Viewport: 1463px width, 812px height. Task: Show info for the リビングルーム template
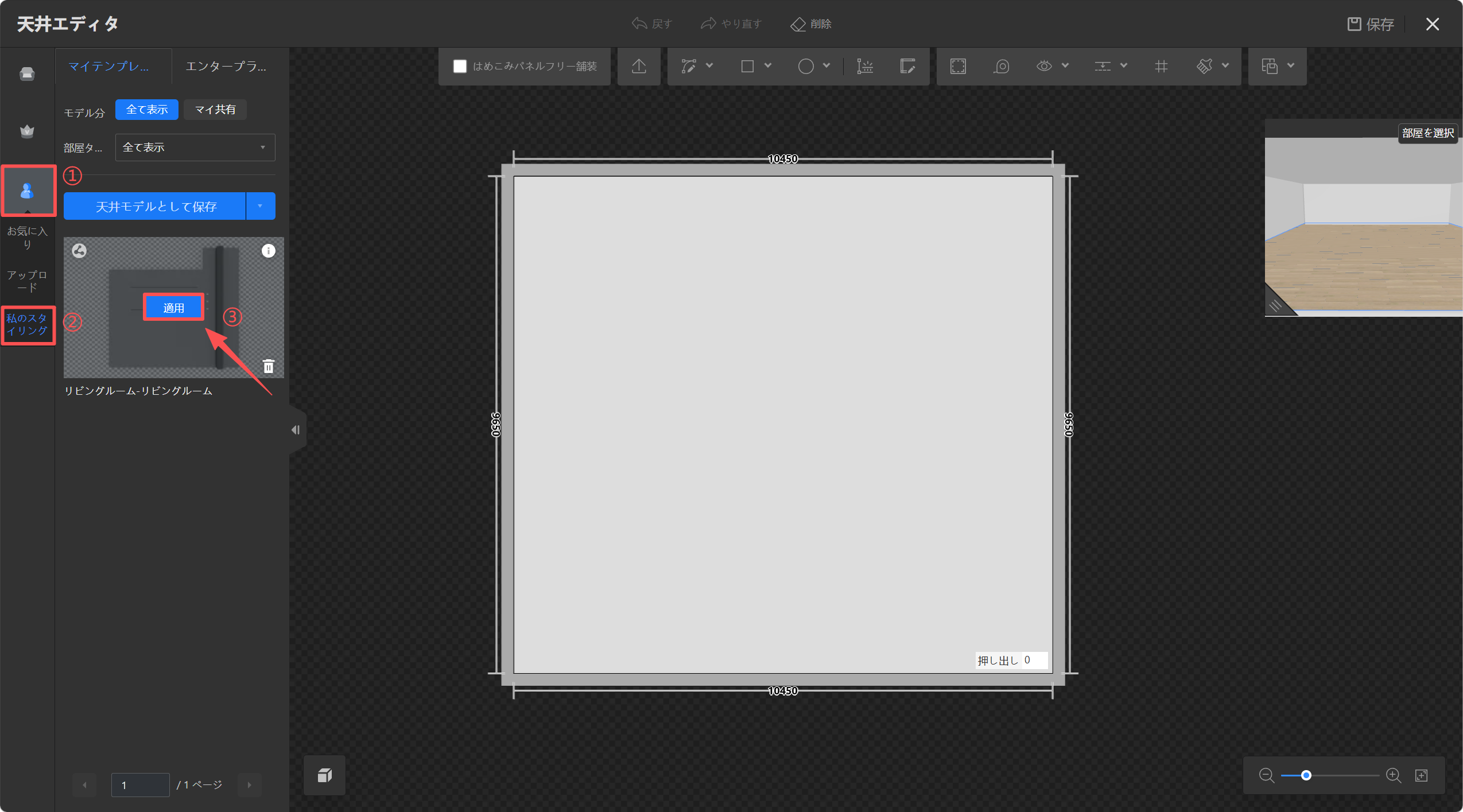click(269, 251)
